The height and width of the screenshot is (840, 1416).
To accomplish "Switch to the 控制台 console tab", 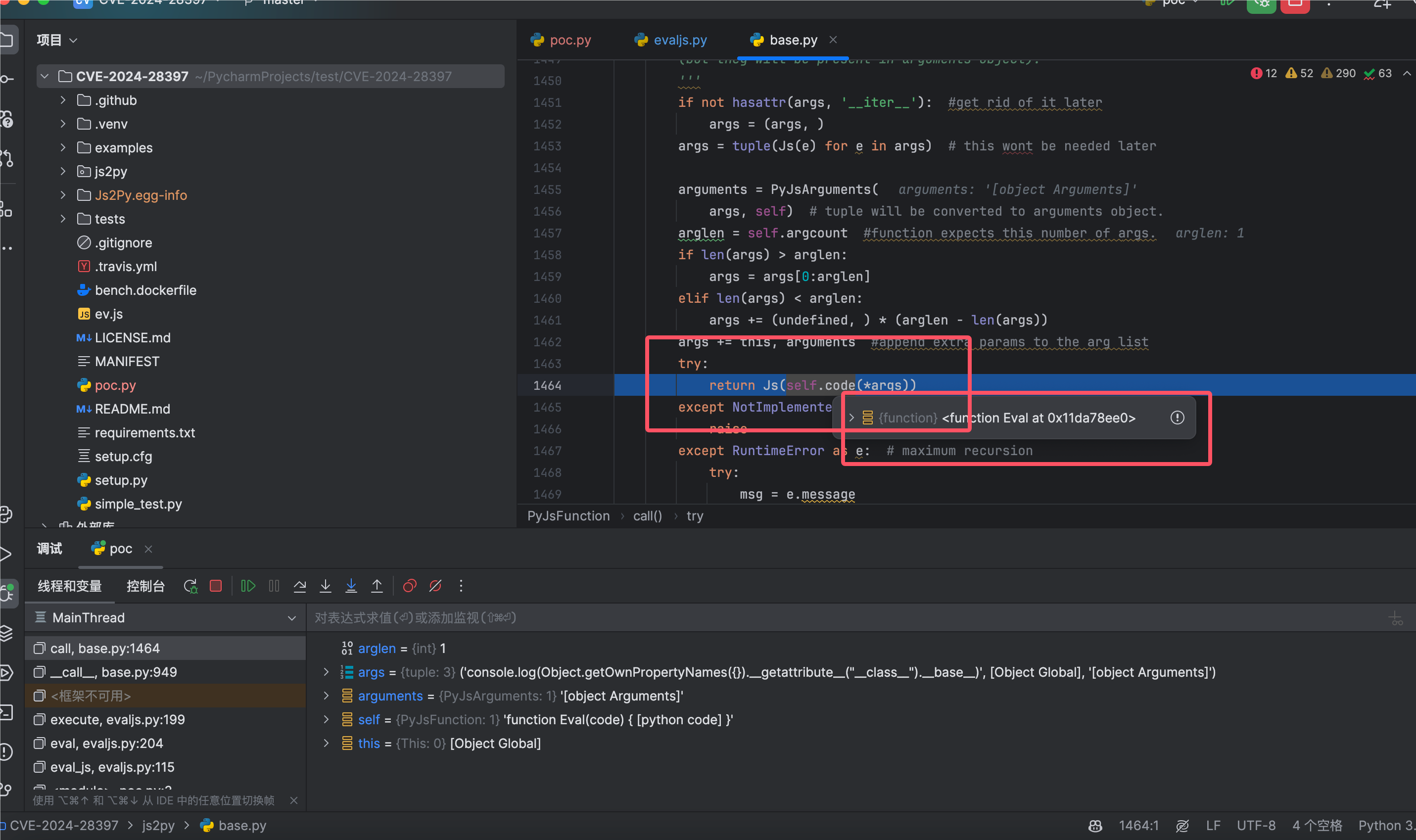I will 145,586.
